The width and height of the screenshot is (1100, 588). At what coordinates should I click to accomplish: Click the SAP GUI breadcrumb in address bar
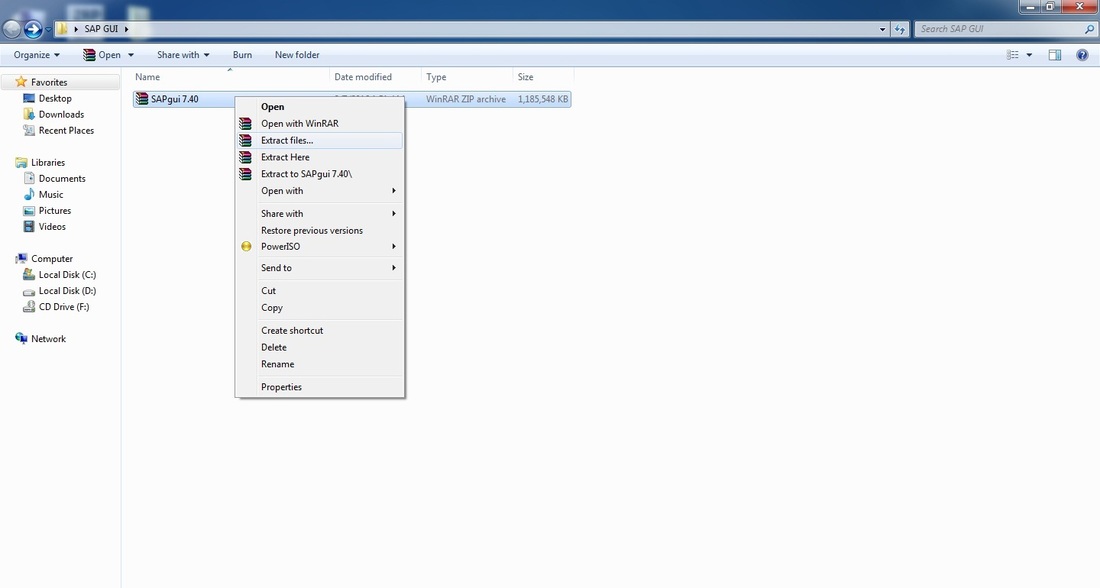(101, 29)
